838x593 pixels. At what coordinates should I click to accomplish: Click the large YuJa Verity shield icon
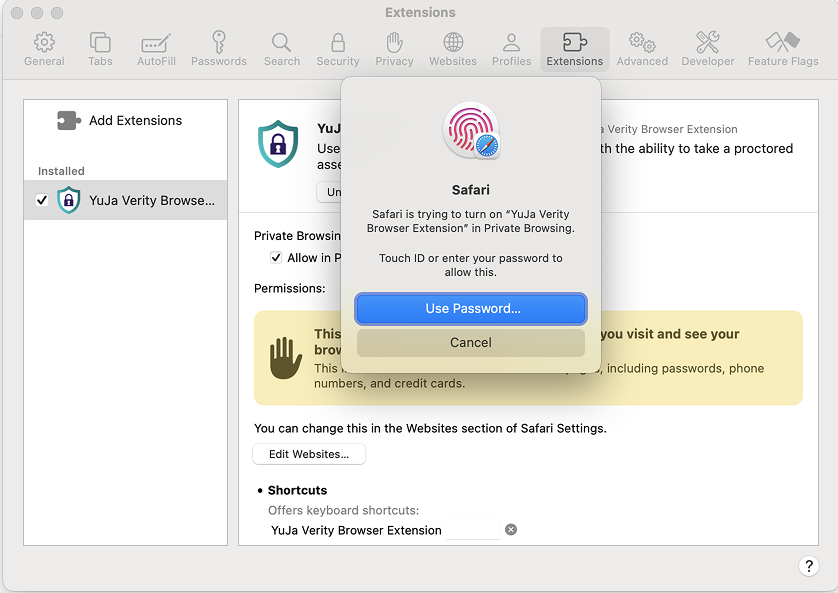(278, 144)
